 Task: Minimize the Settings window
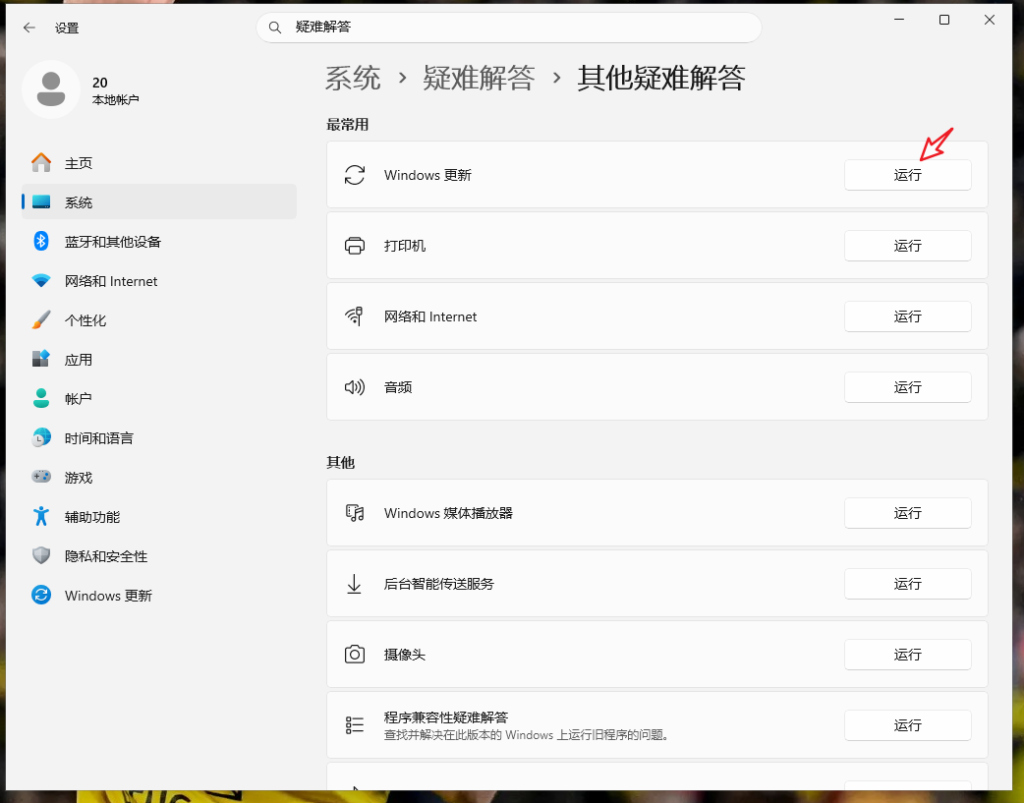click(x=899, y=20)
